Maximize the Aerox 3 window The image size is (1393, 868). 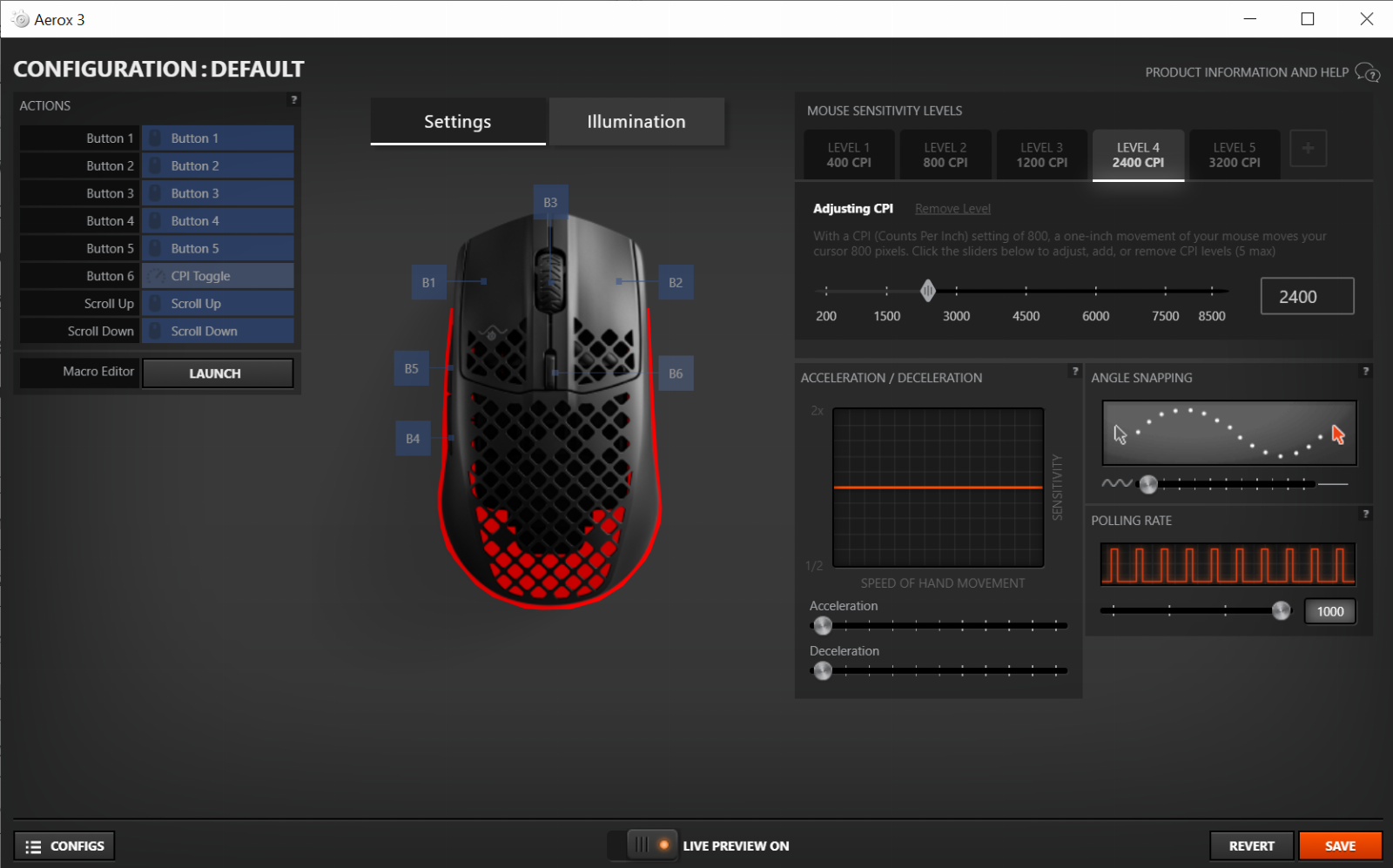(x=1308, y=19)
